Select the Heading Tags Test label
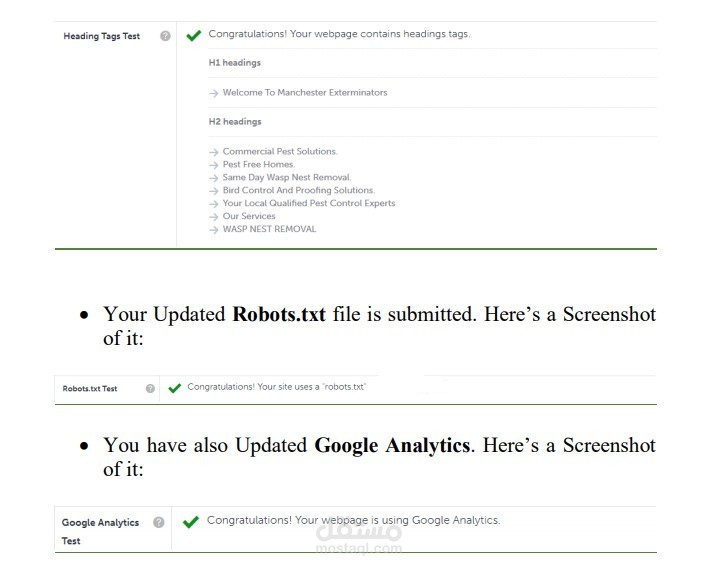 102,36
